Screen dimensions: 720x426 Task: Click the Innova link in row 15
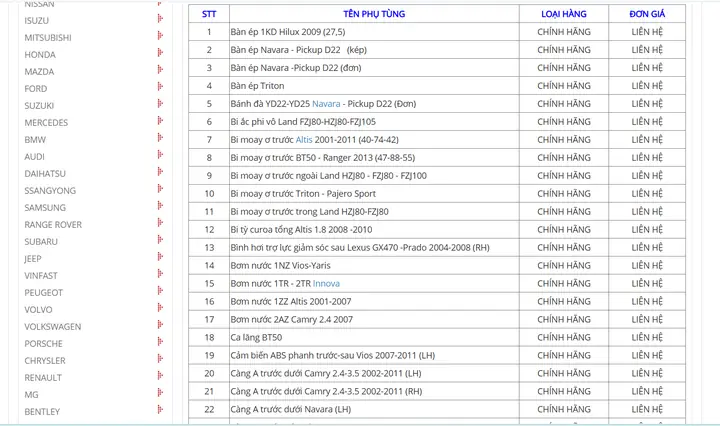[x=326, y=284]
